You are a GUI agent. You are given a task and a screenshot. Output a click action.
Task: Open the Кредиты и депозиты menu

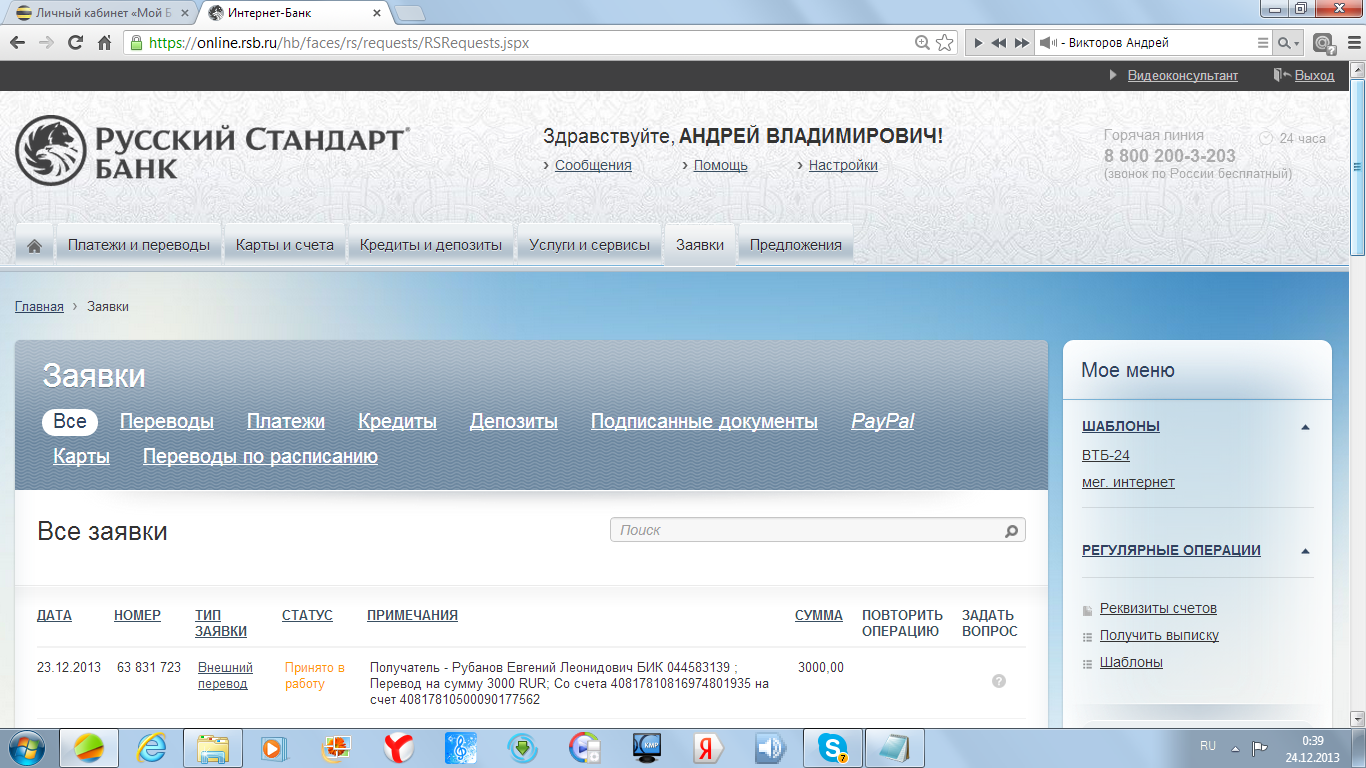click(431, 245)
